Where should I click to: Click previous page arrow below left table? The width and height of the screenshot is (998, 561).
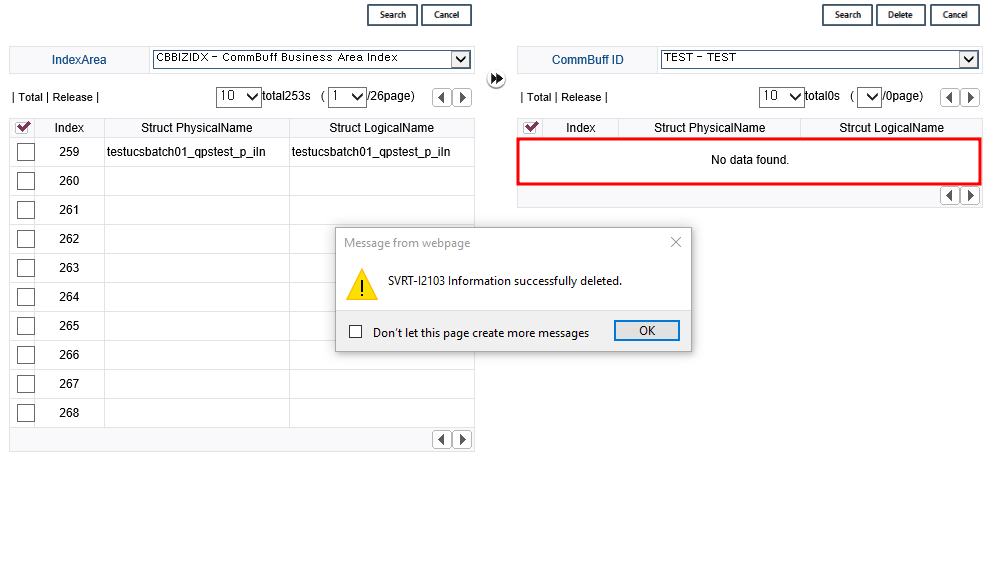click(442, 440)
